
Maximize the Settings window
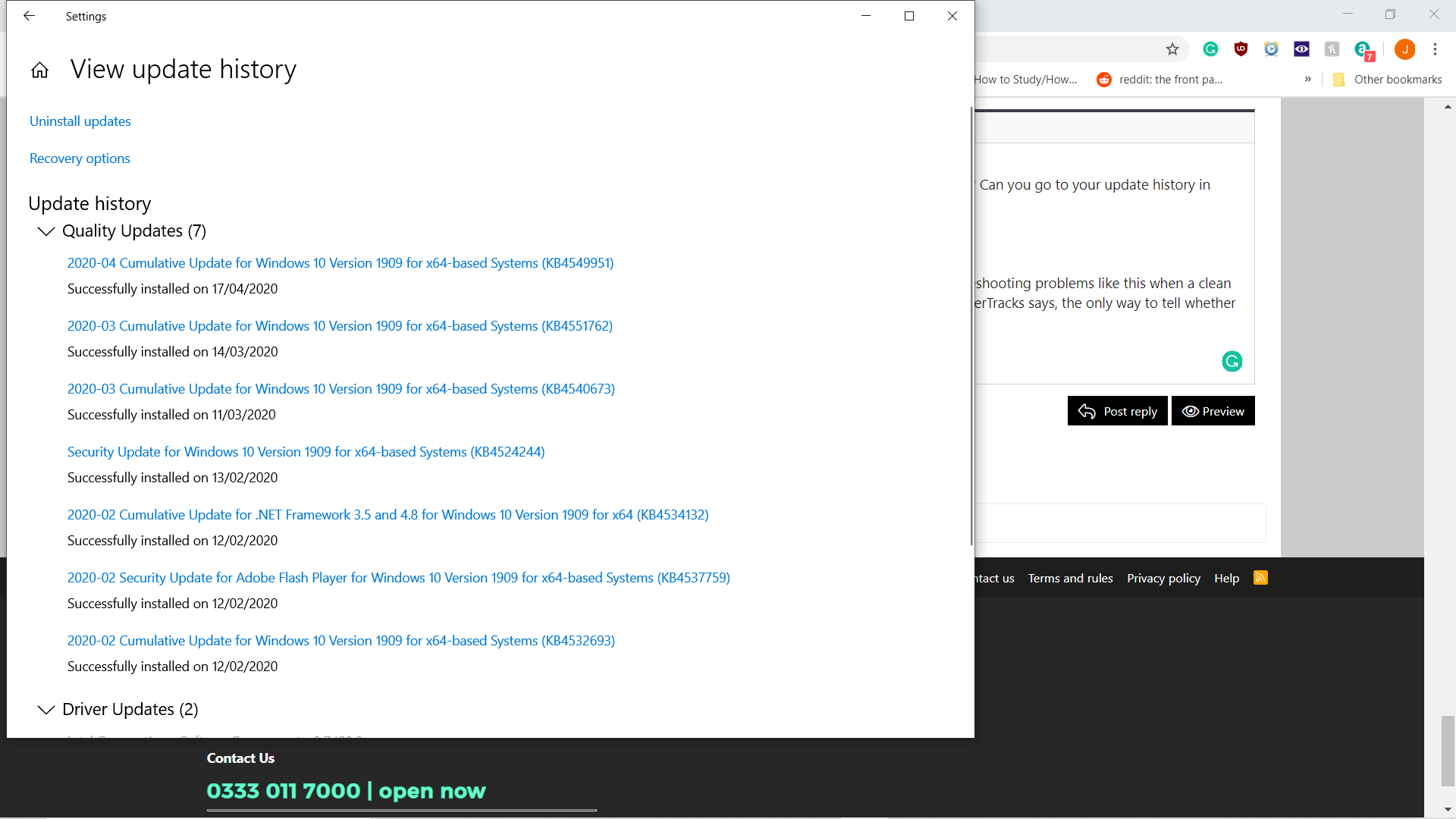tap(909, 16)
